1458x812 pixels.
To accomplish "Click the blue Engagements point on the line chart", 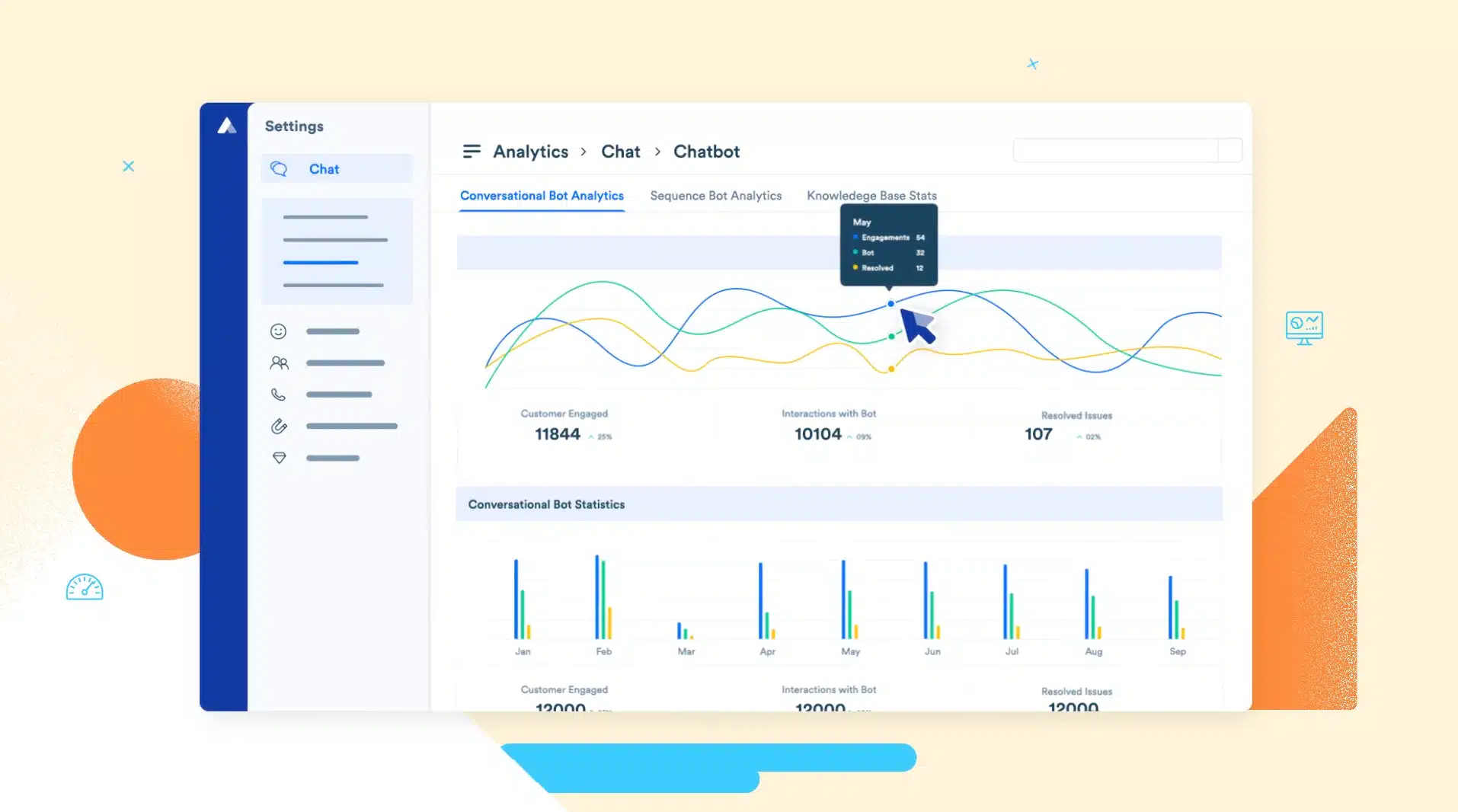I will [890, 304].
